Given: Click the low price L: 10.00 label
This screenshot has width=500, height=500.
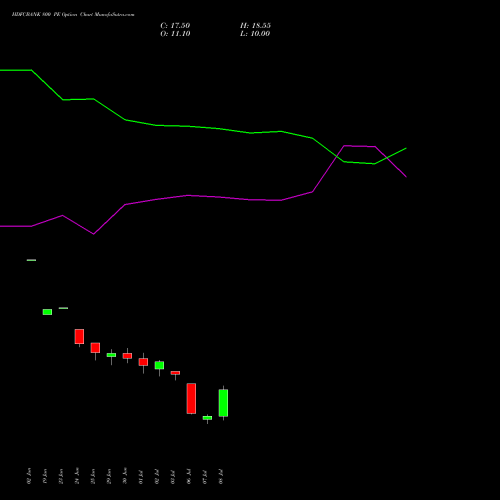Looking at the screenshot, I should tap(255, 34).
